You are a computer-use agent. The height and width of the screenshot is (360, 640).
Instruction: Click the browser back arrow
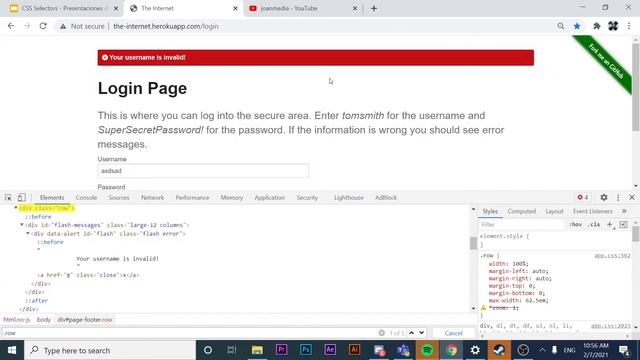(11, 26)
